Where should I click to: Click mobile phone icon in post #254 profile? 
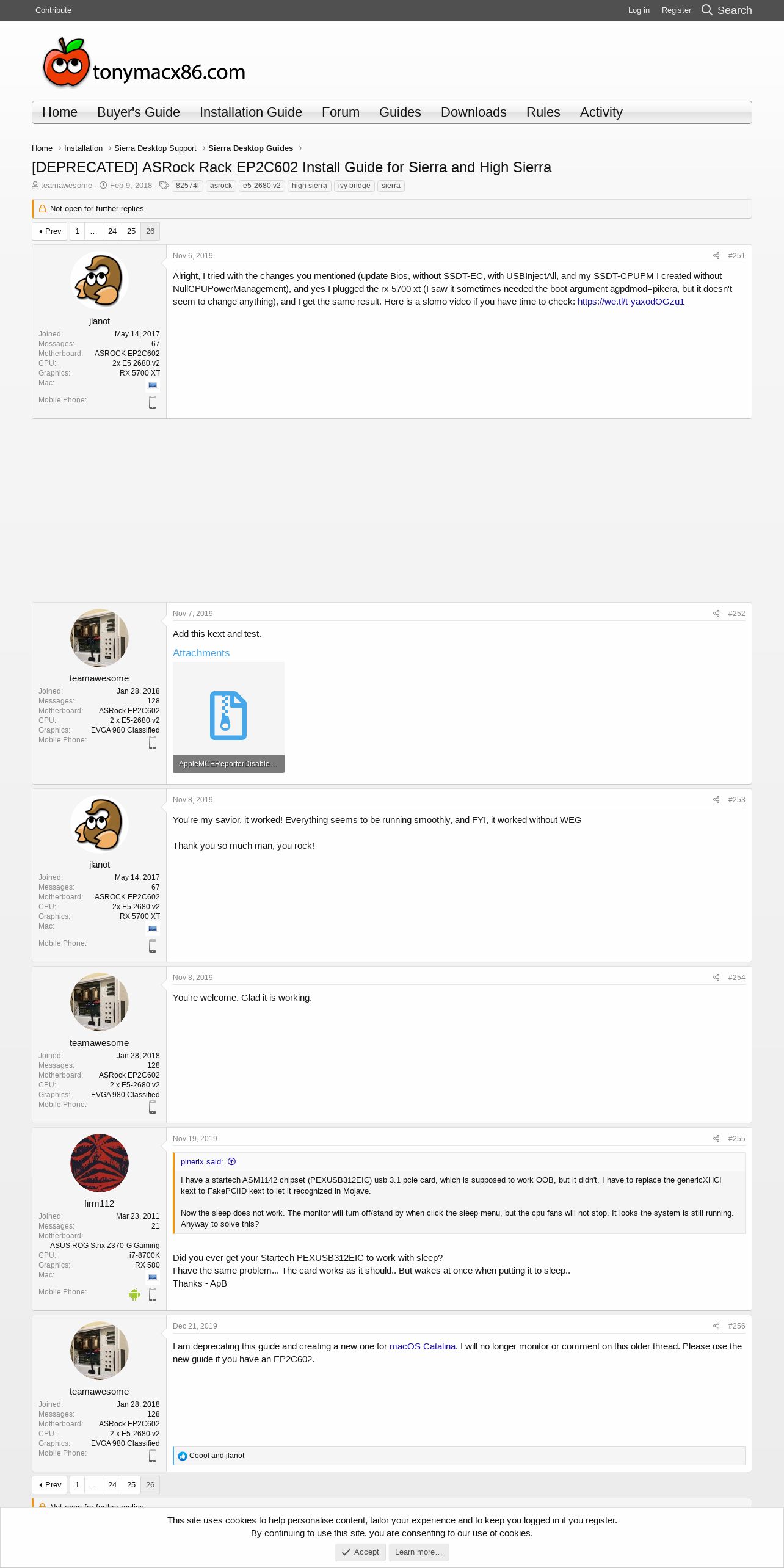click(x=153, y=1107)
